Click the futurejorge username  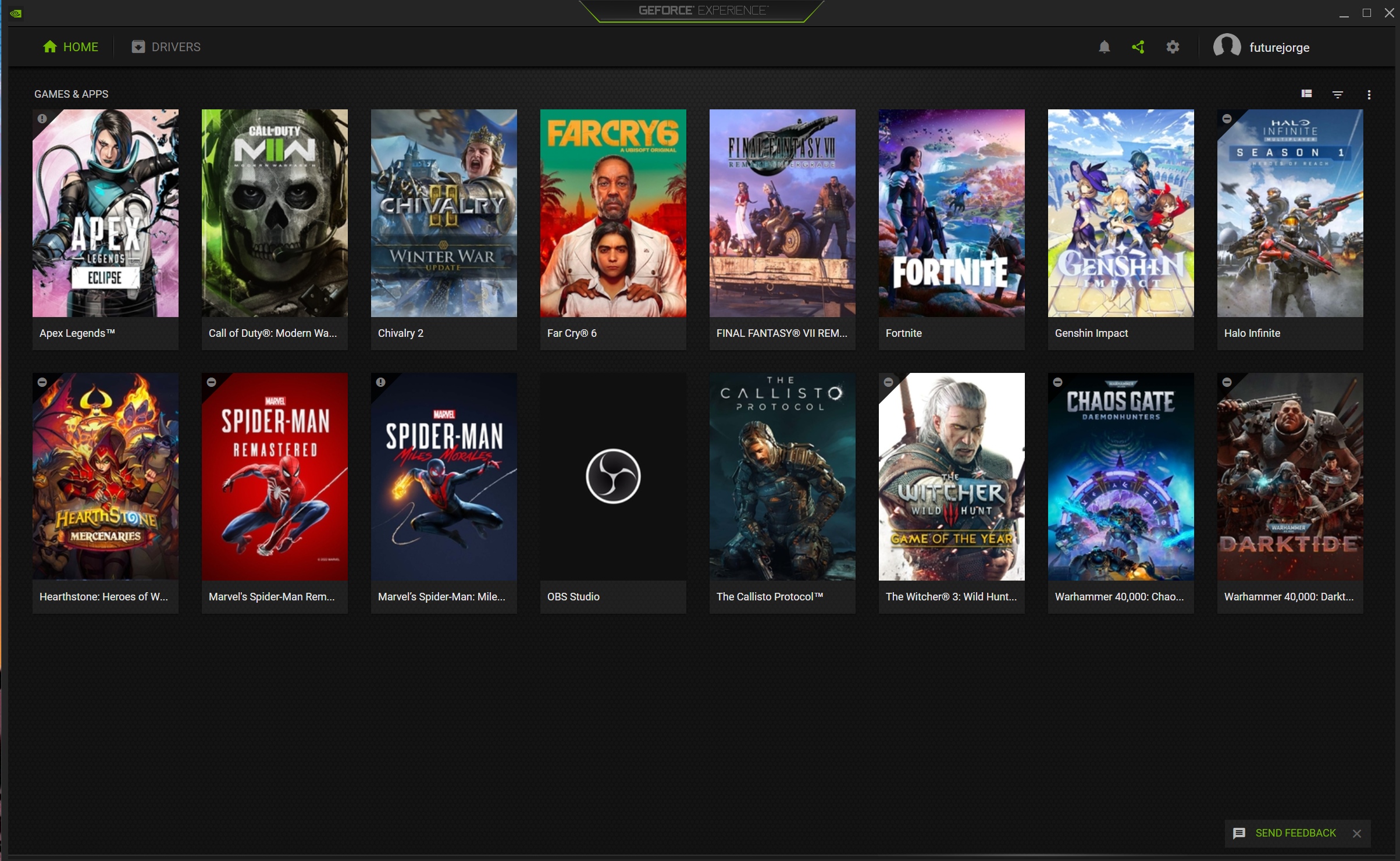(1279, 48)
